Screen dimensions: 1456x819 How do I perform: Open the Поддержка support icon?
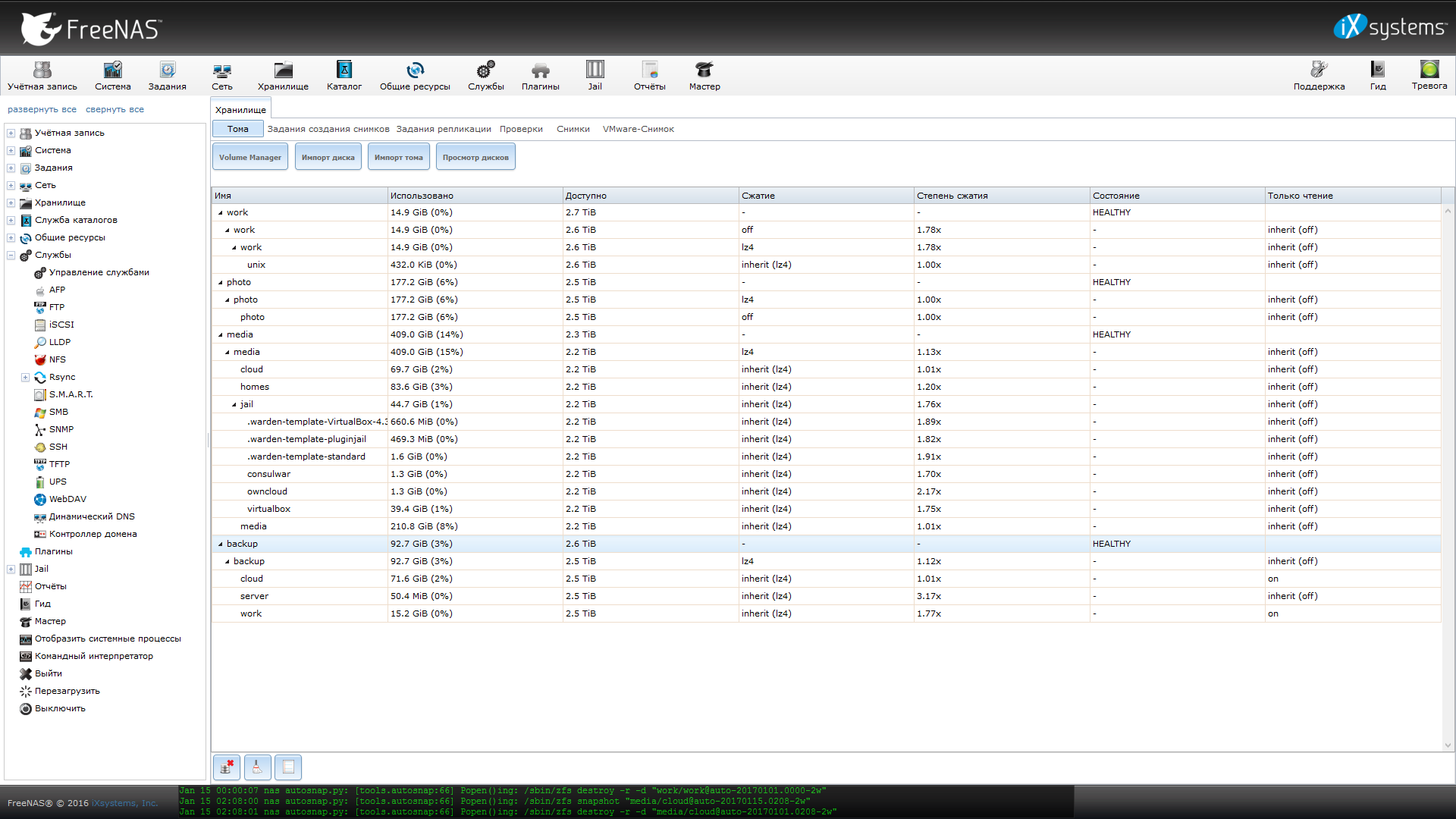(1319, 76)
